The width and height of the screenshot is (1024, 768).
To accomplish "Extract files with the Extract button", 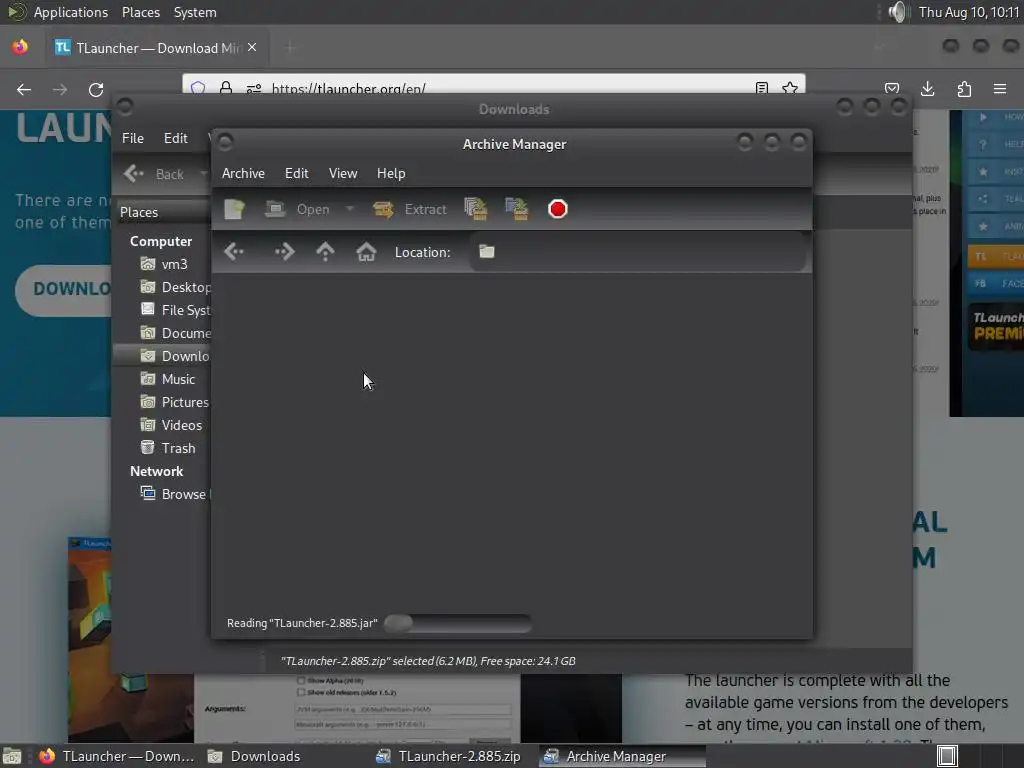I will [410, 209].
